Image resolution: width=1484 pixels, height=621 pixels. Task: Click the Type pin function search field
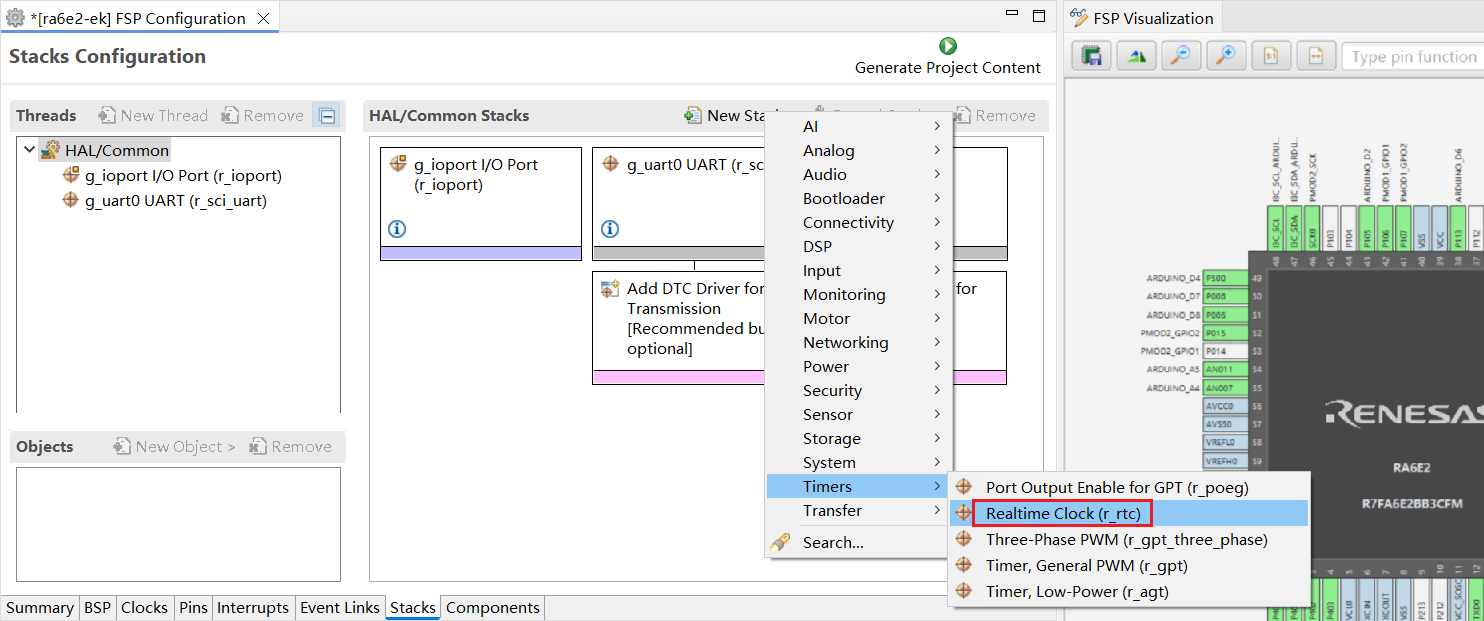point(1412,57)
